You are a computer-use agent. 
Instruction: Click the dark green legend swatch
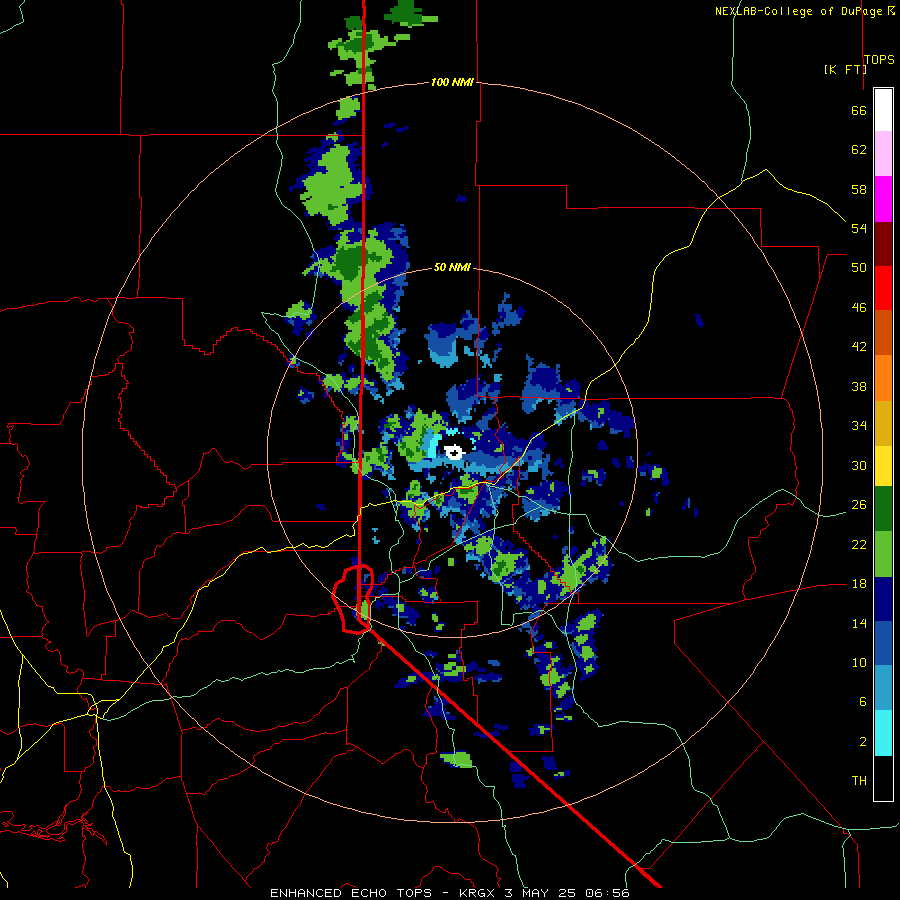click(x=883, y=509)
